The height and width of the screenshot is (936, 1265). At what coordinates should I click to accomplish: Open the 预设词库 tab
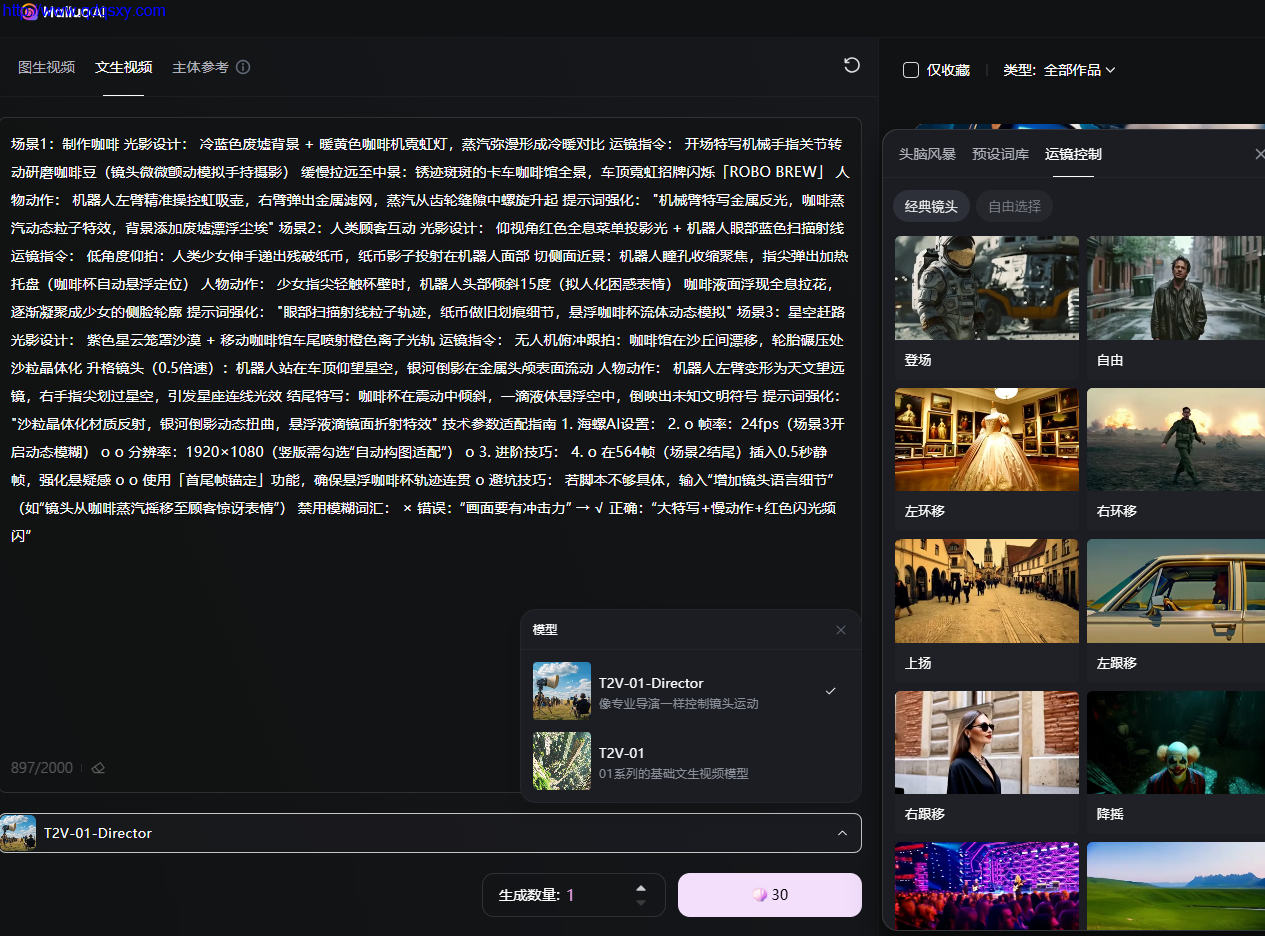[1000, 154]
